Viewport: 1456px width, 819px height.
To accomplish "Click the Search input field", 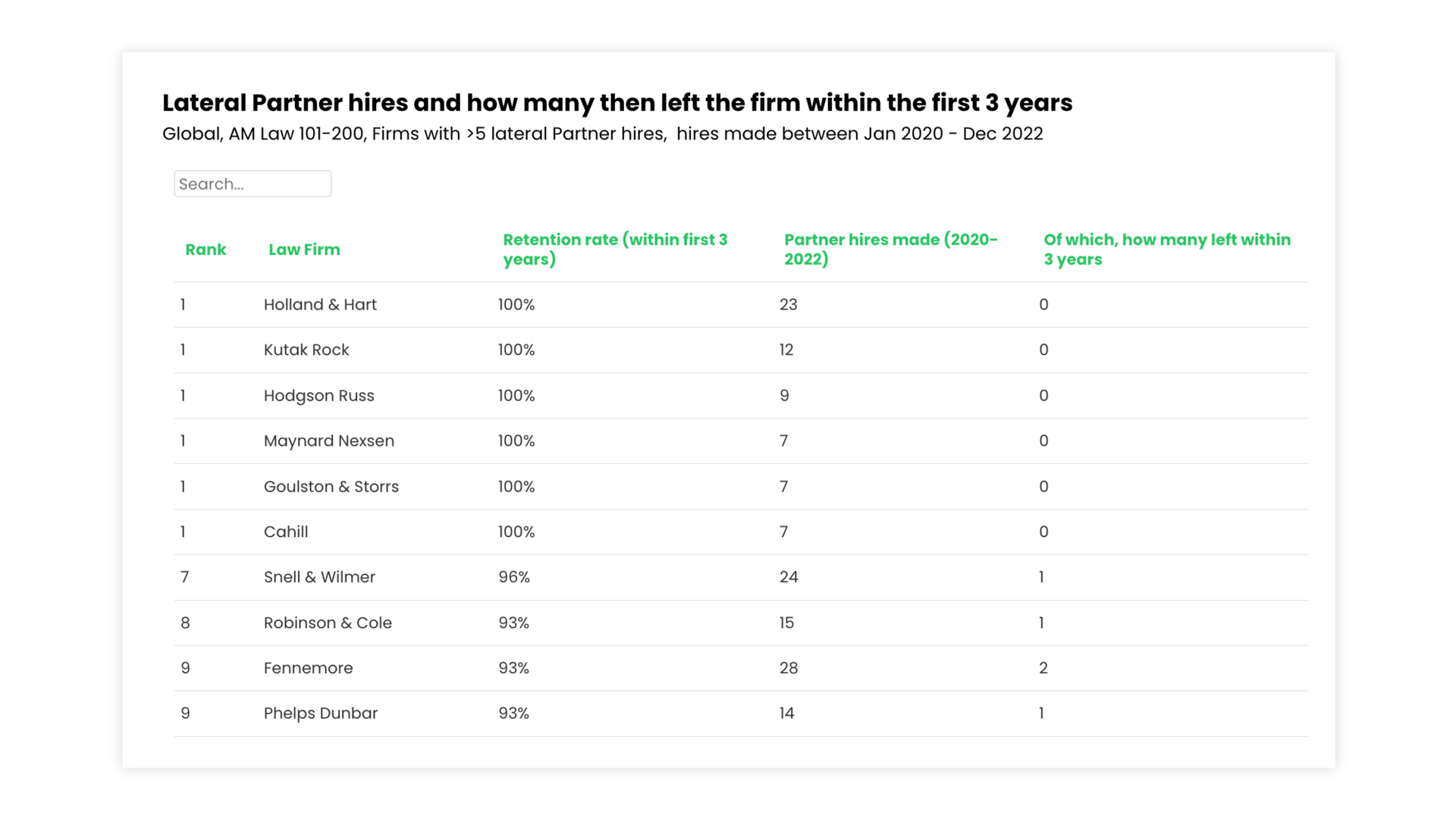I will tap(253, 184).
